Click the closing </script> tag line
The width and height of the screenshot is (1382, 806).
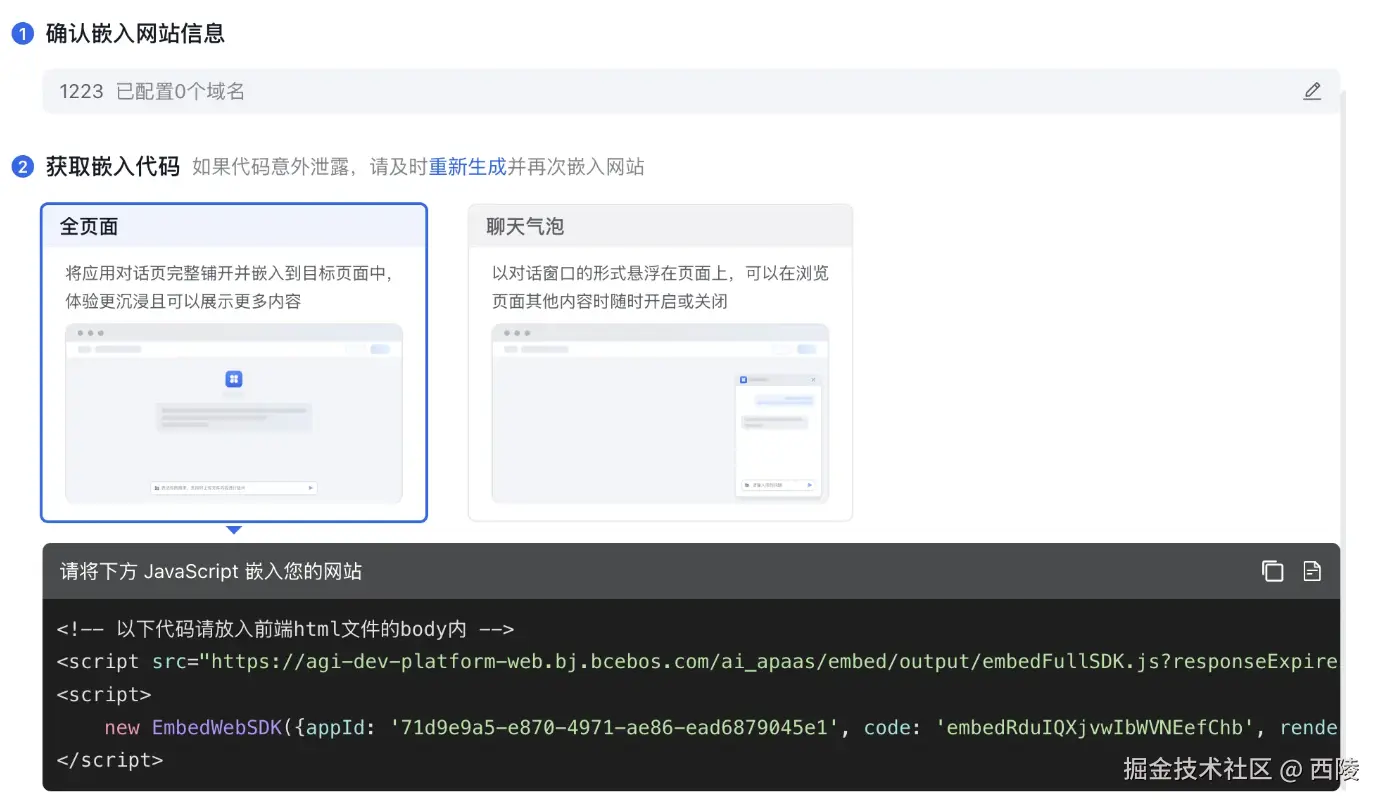pyautogui.click(x=110, y=760)
